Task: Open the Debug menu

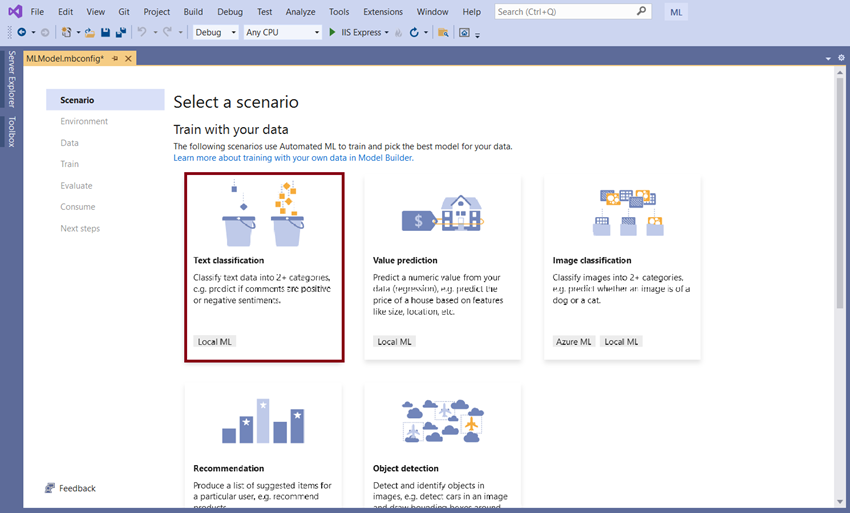Action: pos(230,11)
